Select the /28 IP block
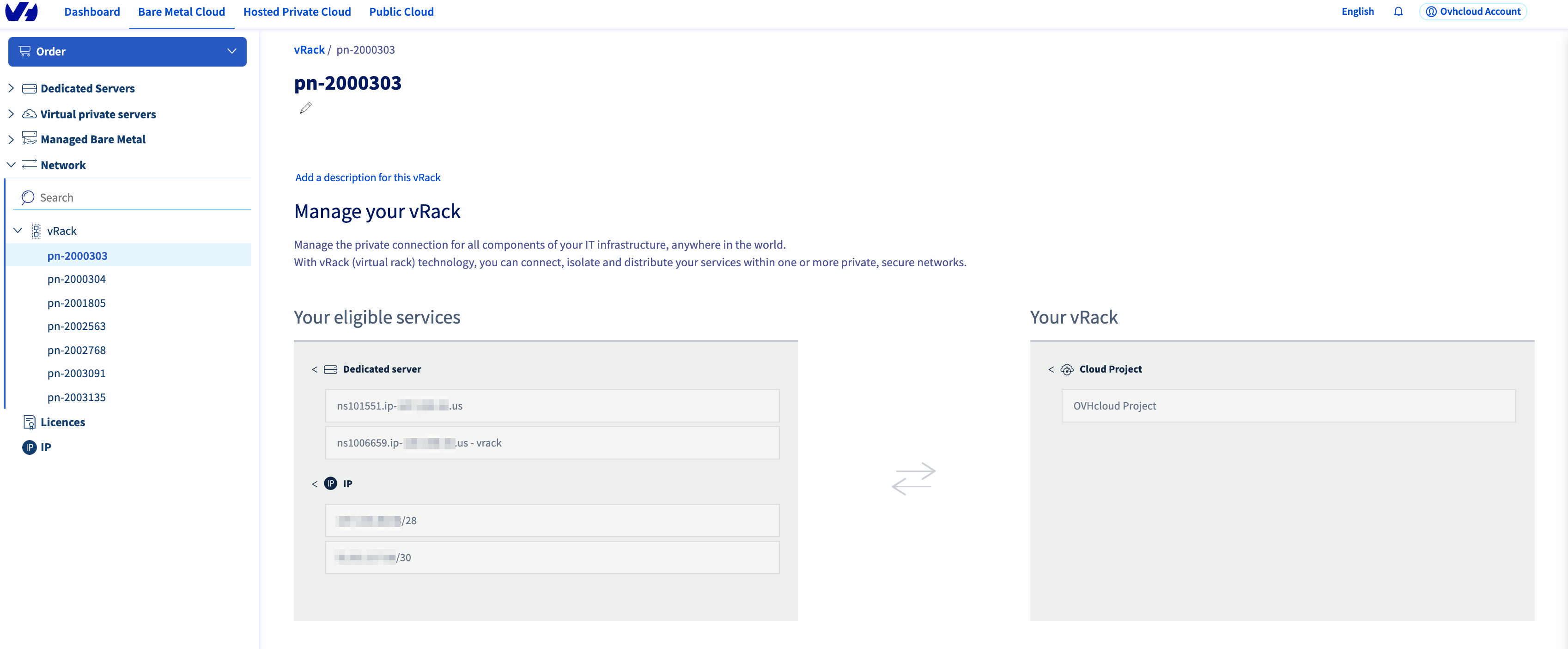1568x649 pixels. point(552,520)
